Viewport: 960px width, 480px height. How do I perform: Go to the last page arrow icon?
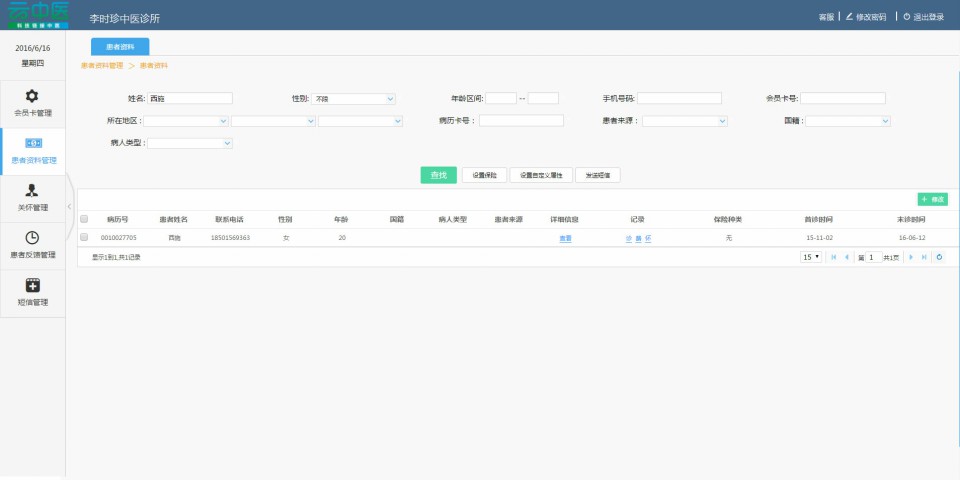[x=924, y=257]
